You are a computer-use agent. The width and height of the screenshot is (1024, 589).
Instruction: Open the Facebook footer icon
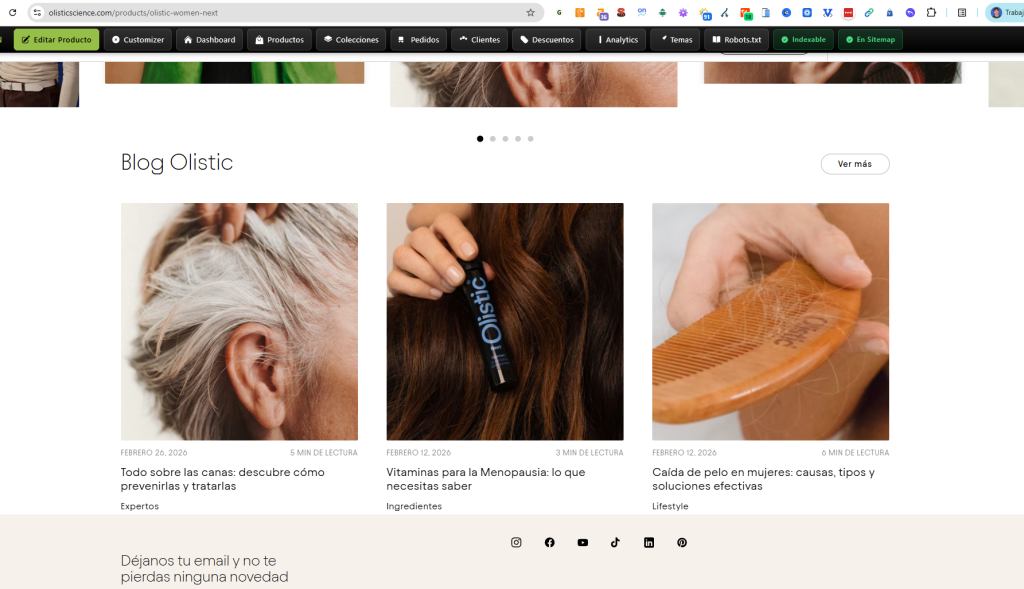[549, 542]
